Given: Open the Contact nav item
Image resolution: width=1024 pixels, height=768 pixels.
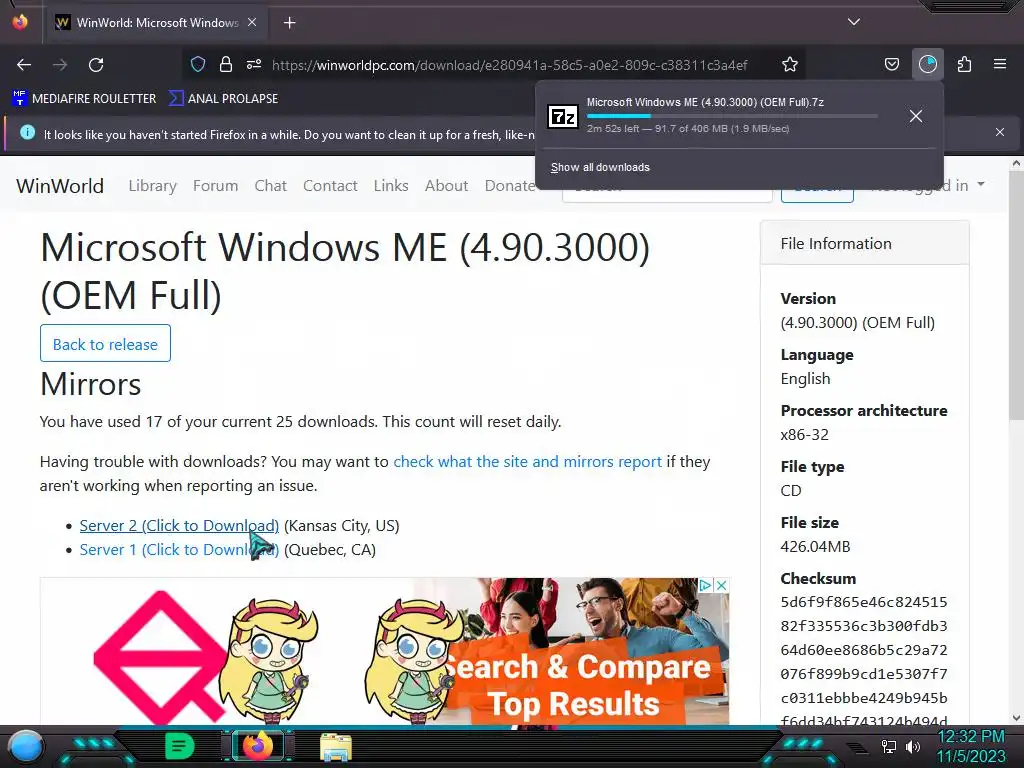Looking at the screenshot, I should click(x=330, y=185).
